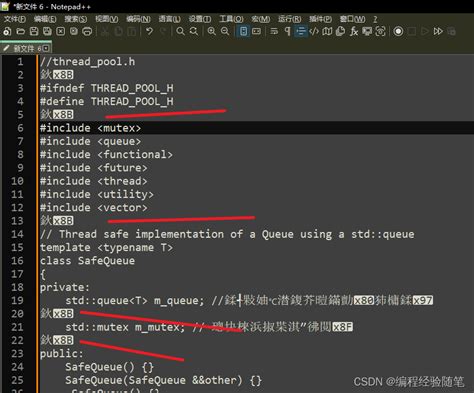Screen dimensions: 474x393
Task: Open the 宏(M) macro menu
Action: (x=261, y=19)
